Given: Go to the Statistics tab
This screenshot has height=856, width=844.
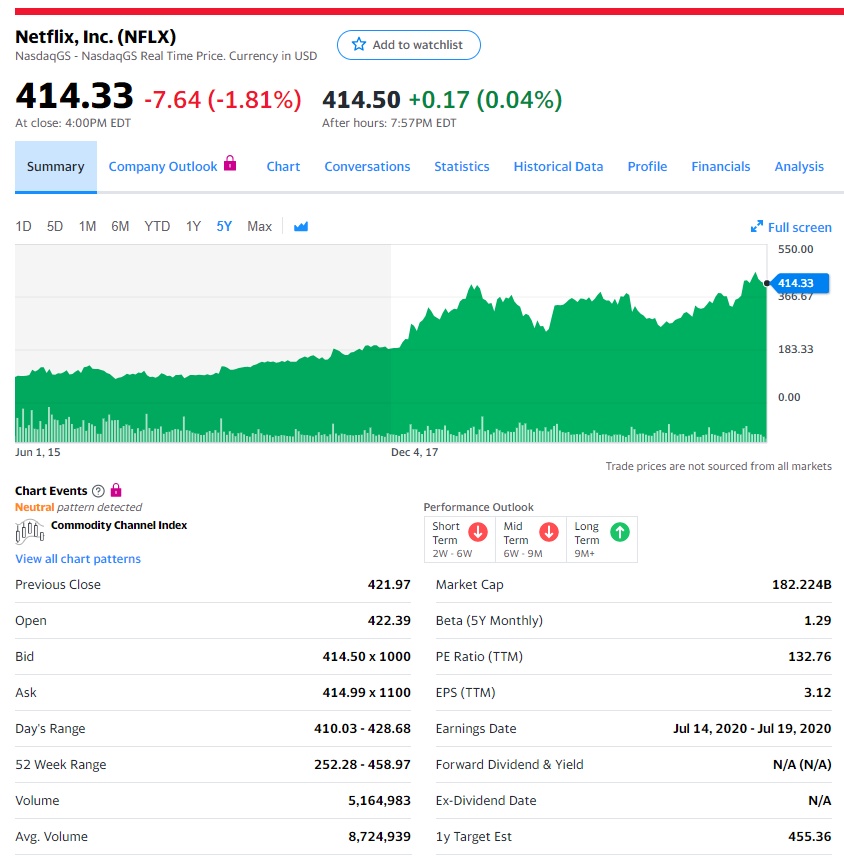Looking at the screenshot, I should click(x=462, y=167).
